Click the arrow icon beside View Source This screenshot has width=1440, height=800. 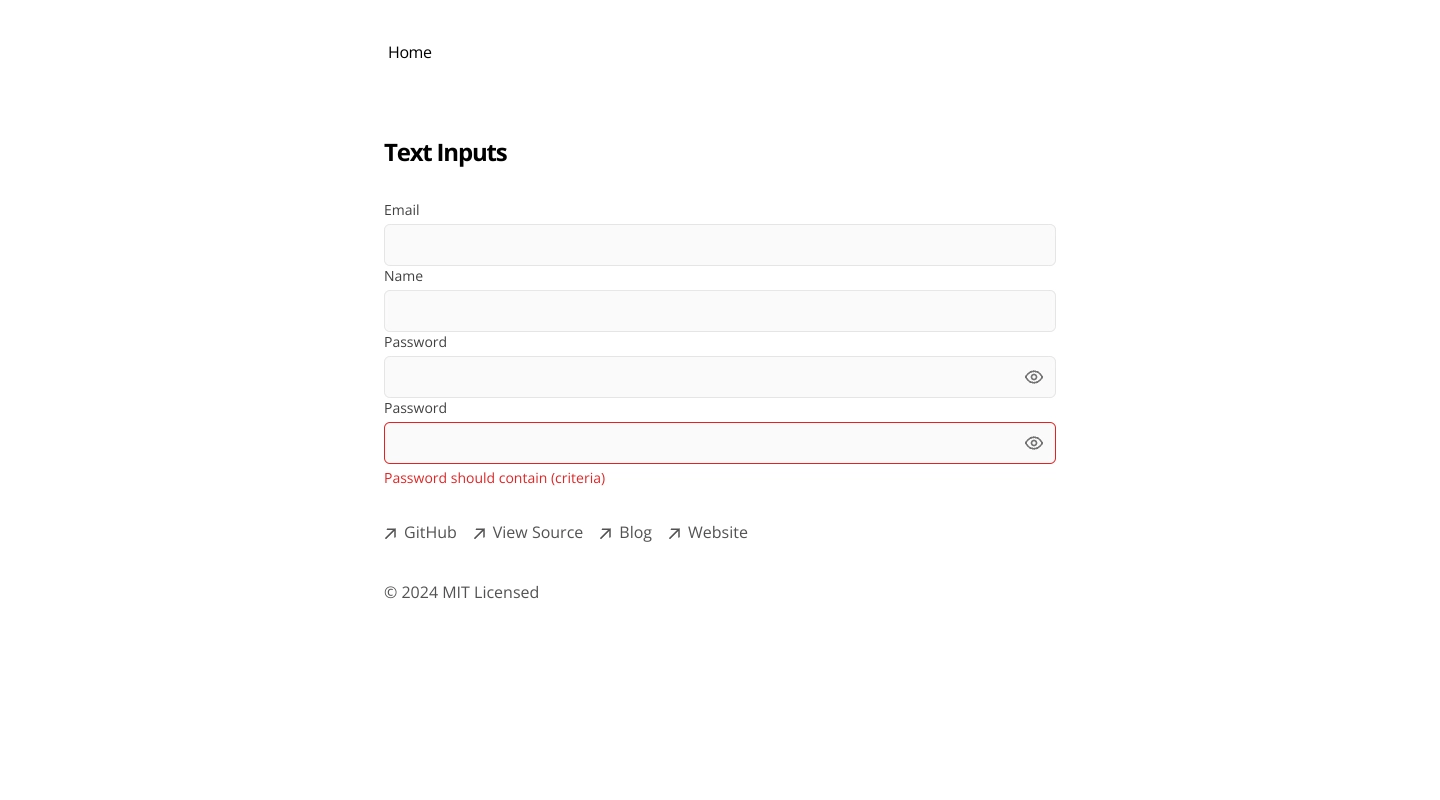(x=480, y=534)
